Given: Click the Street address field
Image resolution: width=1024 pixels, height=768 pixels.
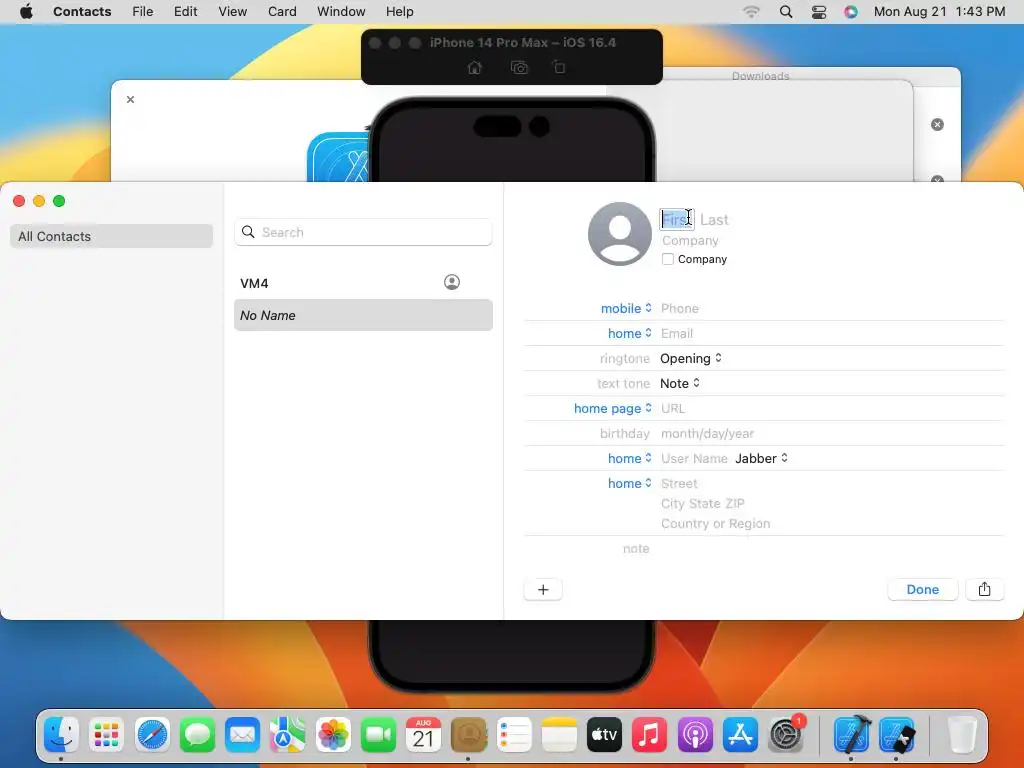Looking at the screenshot, I should (x=679, y=483).
